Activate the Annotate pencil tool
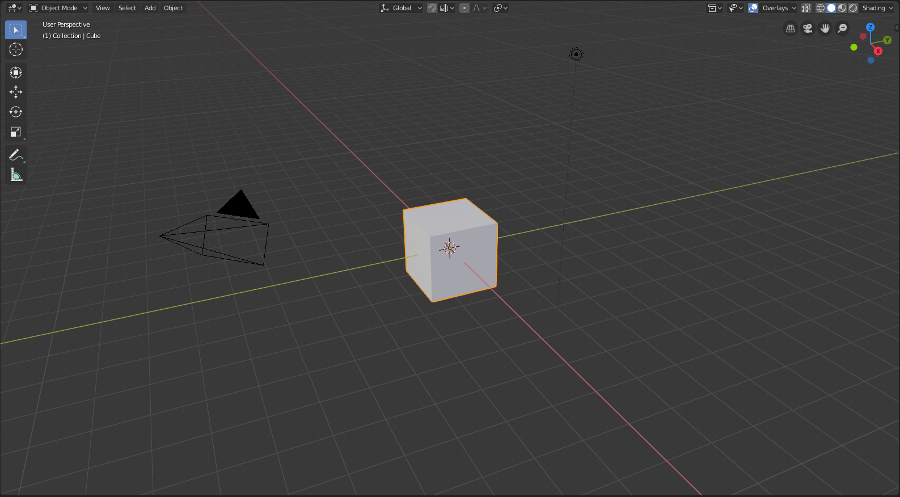This screenshot has height=497, width=900. click(15, 155)
